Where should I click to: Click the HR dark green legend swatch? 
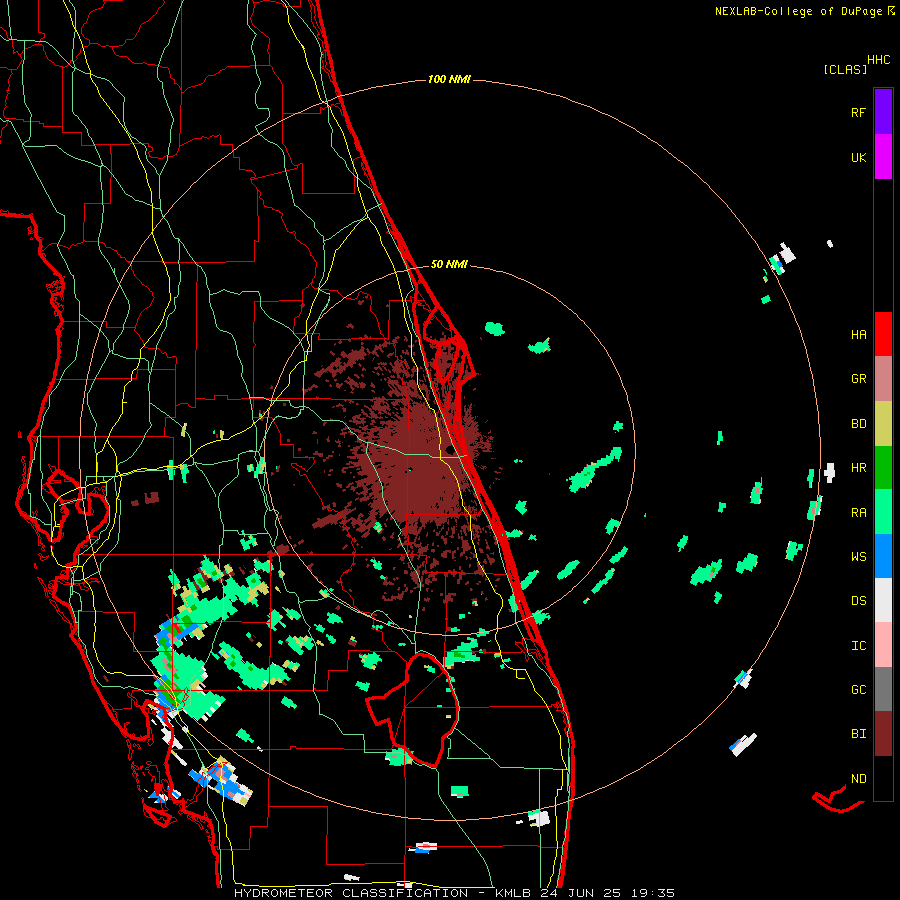pos(883,468)
